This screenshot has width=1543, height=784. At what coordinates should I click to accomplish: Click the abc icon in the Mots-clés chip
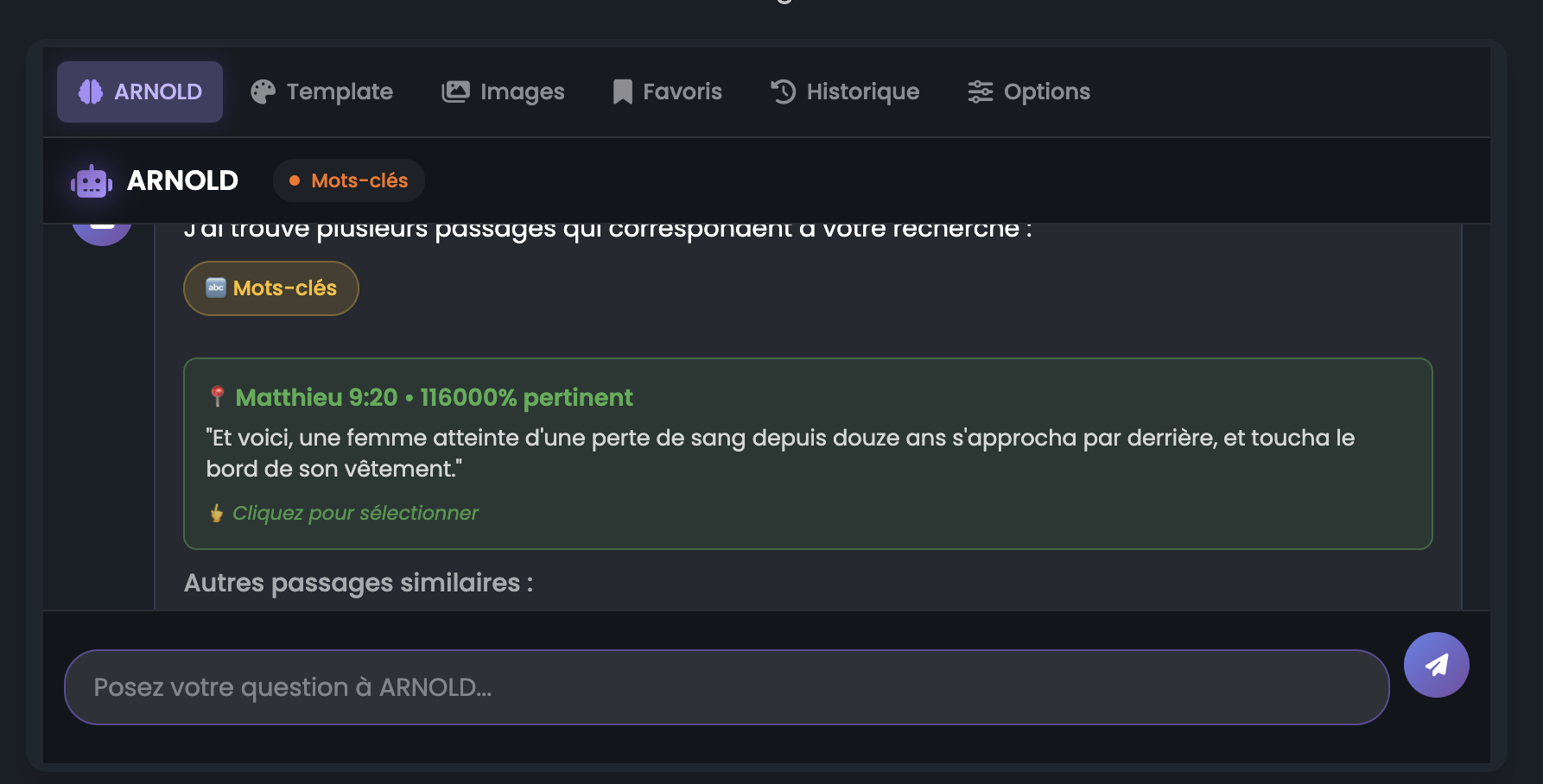[216, 288]
